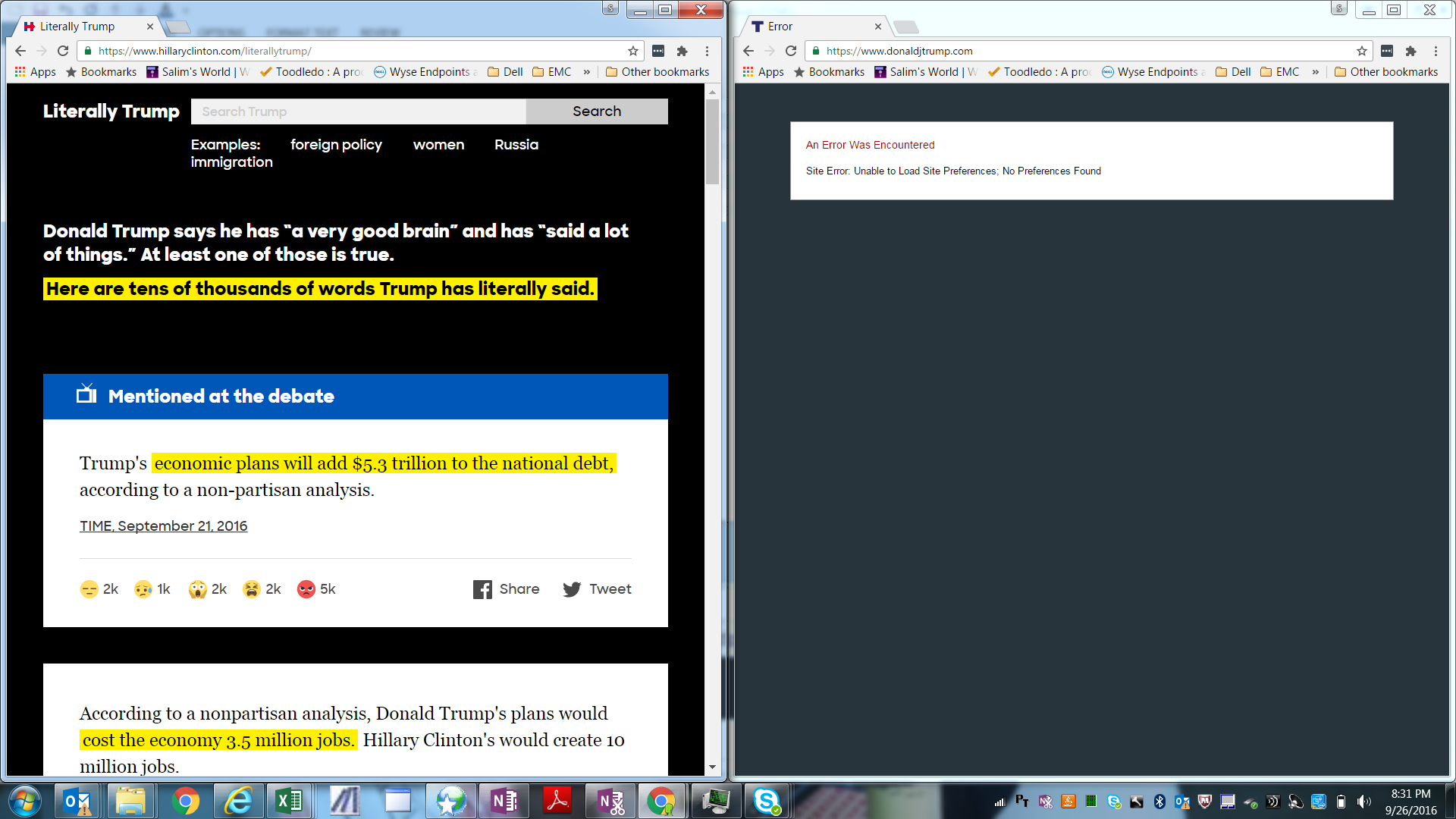
Task: Open the Dell bookmarks folder in the left window
Action: [x=505, y=72]
